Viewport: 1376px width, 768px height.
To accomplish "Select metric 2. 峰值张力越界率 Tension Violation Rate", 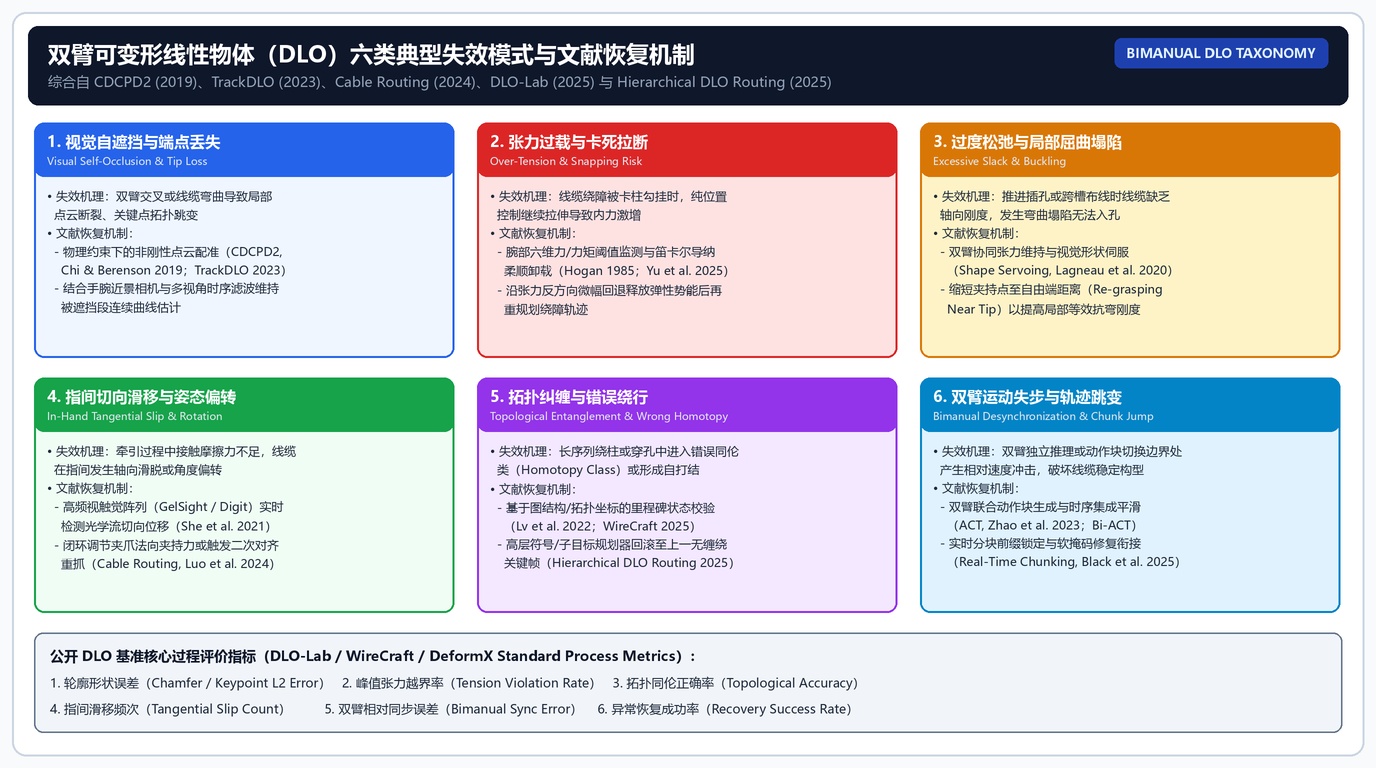I will tap(469, 683).
